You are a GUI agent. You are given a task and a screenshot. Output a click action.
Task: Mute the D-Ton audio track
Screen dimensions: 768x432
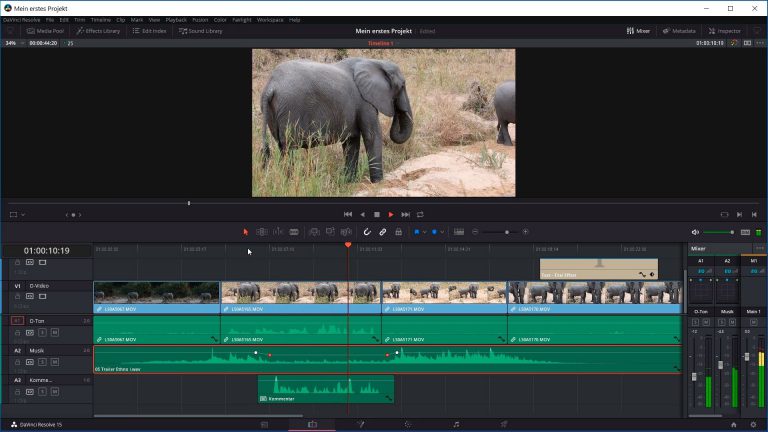click(55, 333)
